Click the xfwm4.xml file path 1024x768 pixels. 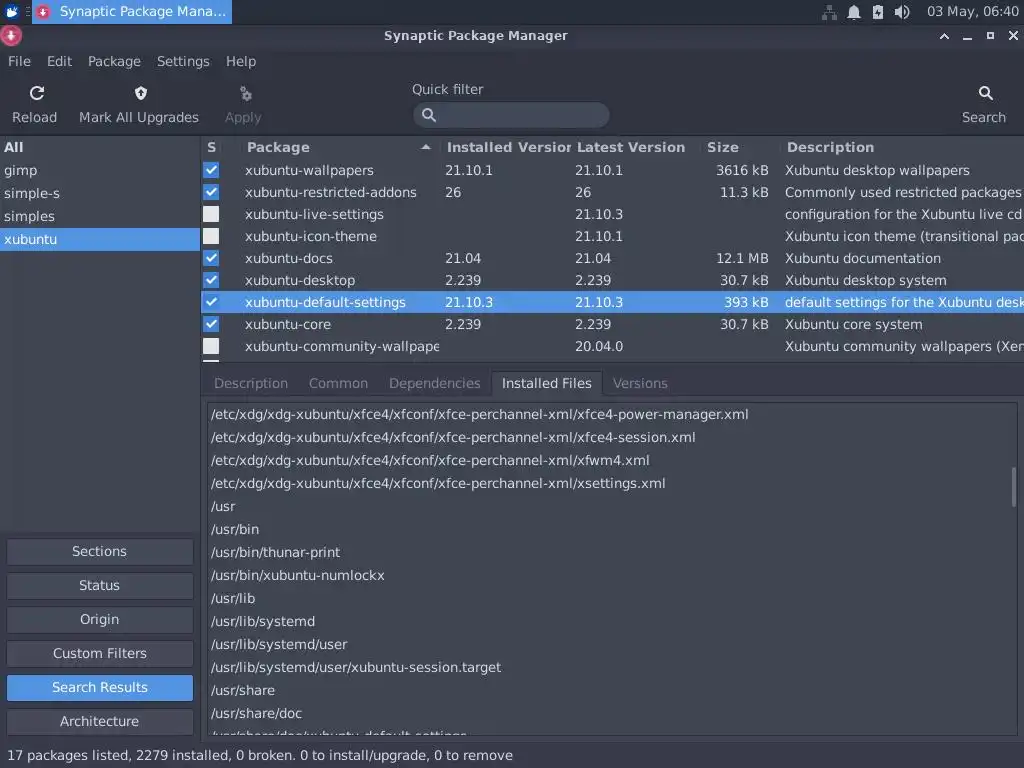click(x=430, y=460)
